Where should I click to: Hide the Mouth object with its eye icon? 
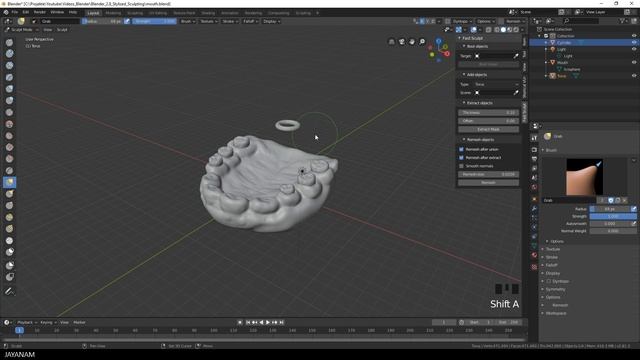pyautogui.click(x=634, y=62)
